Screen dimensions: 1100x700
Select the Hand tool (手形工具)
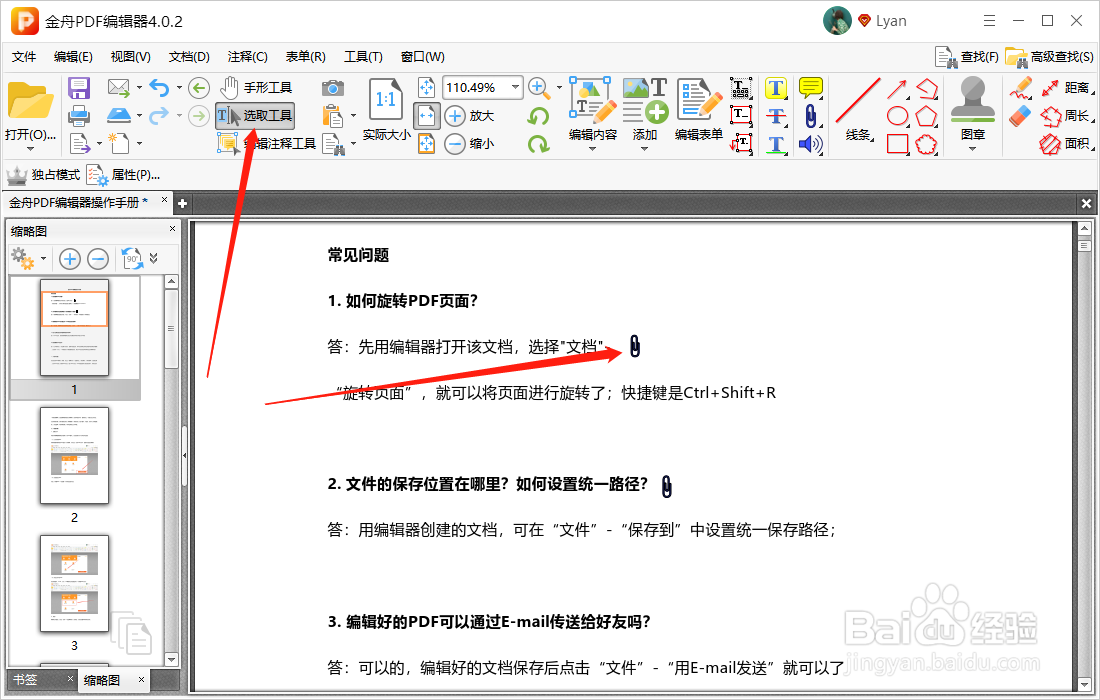click(x=255, y=88)
